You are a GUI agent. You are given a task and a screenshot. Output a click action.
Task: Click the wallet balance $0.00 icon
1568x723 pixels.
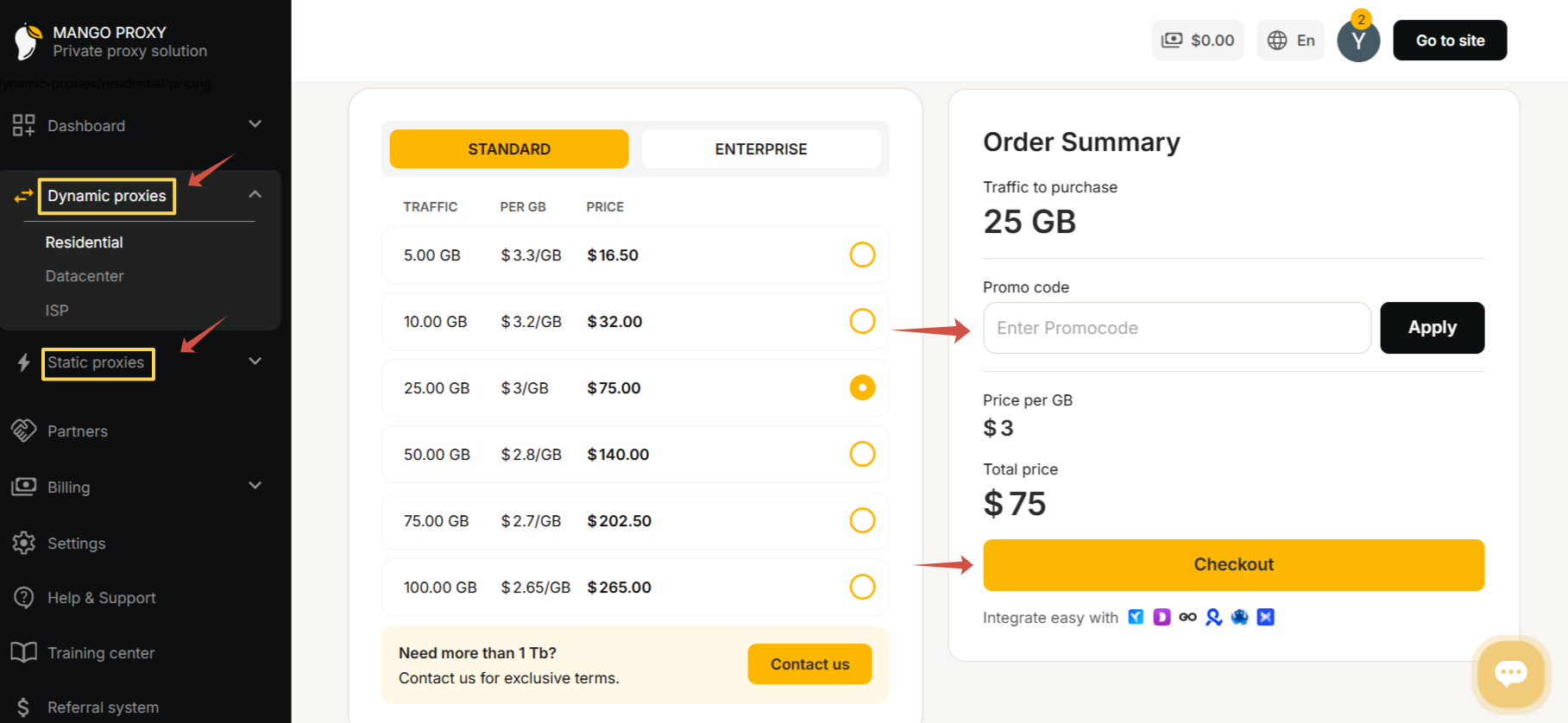tap(1172, 41)
